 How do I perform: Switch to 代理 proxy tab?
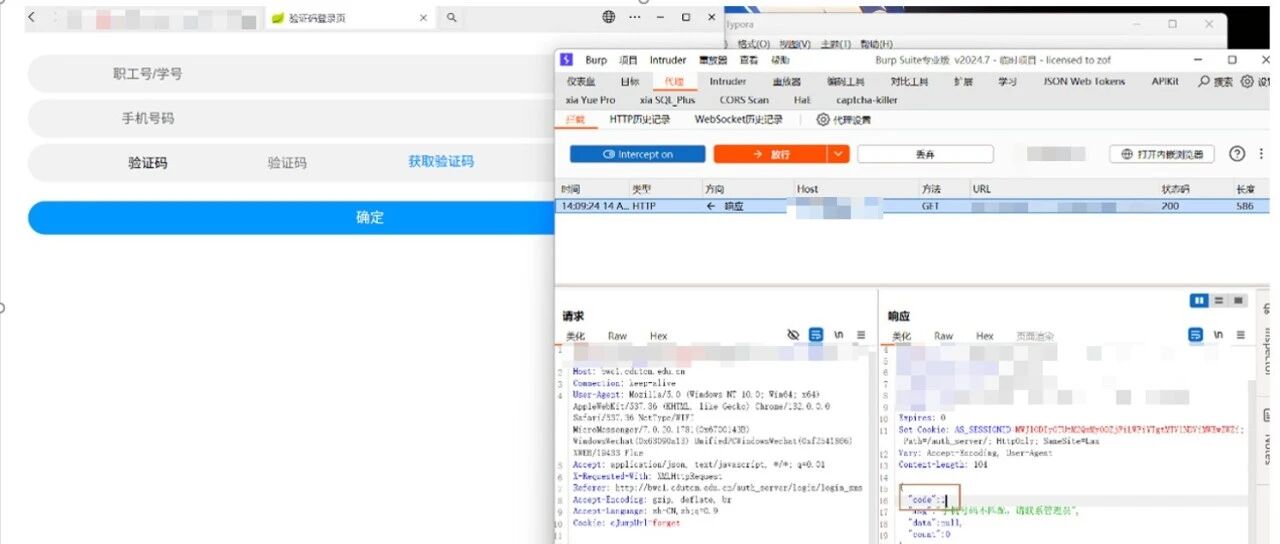point(675,82)
